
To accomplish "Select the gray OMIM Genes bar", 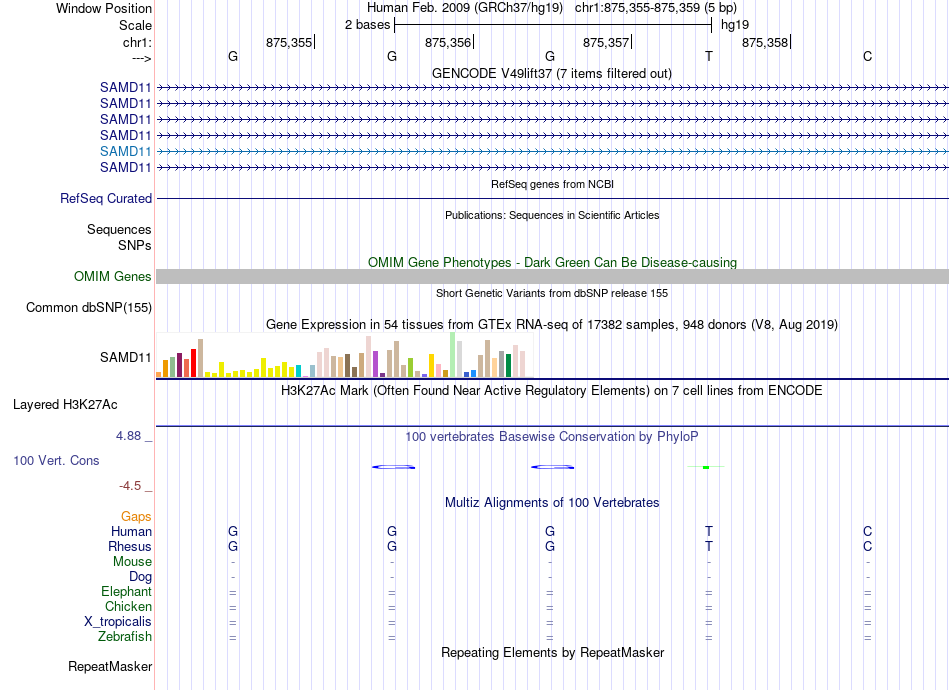I will (552, 277).
